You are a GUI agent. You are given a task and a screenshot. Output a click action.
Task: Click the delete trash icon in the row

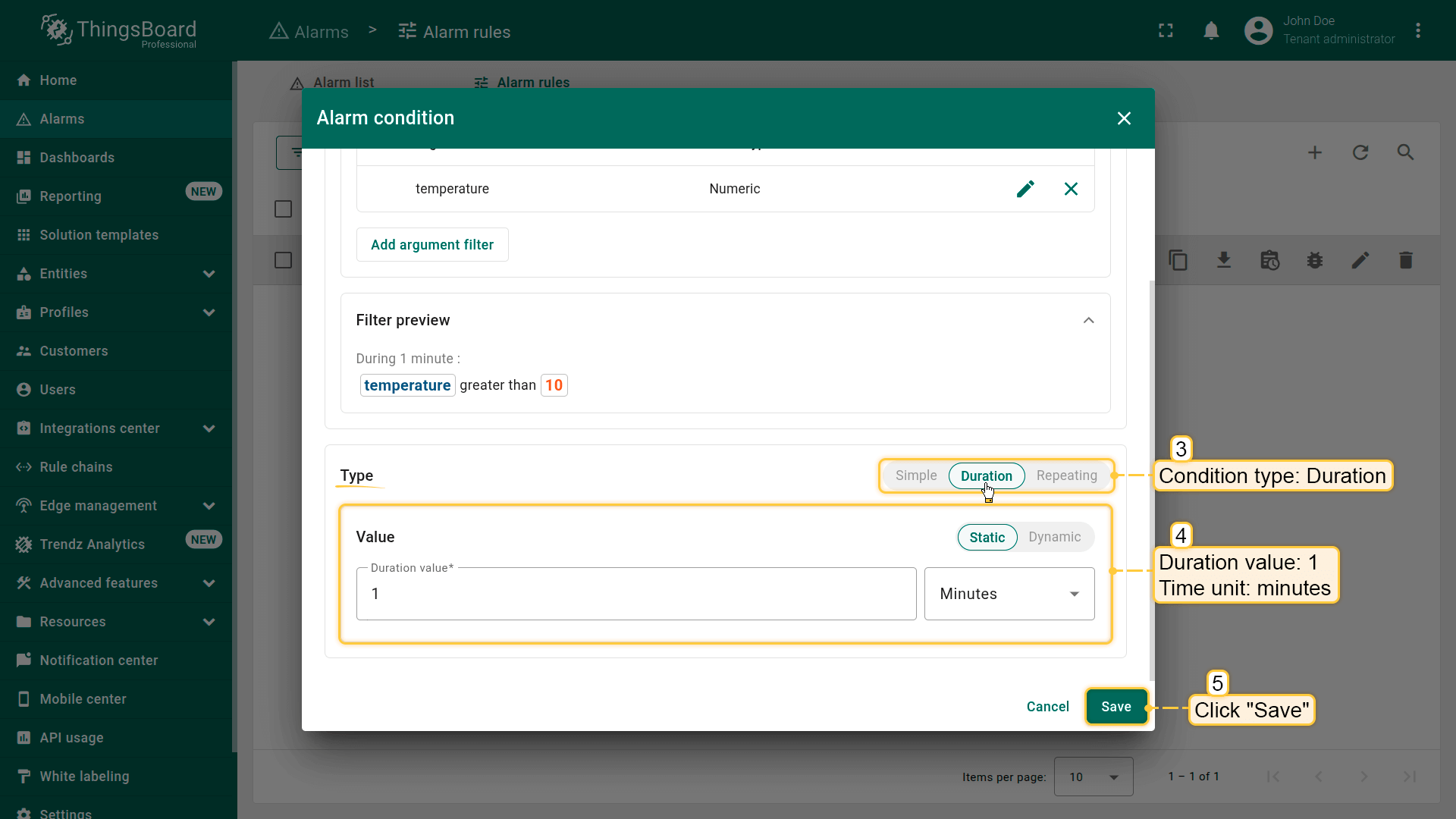(1405, 261)
